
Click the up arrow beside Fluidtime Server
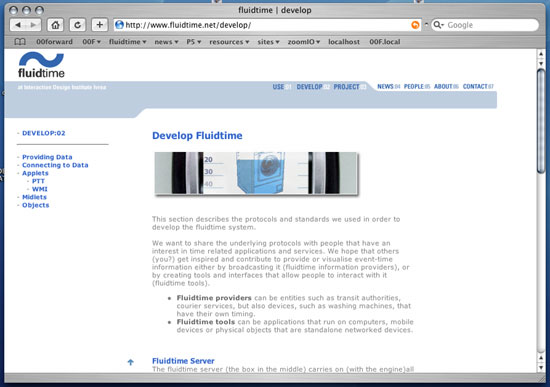pos(130,362)
